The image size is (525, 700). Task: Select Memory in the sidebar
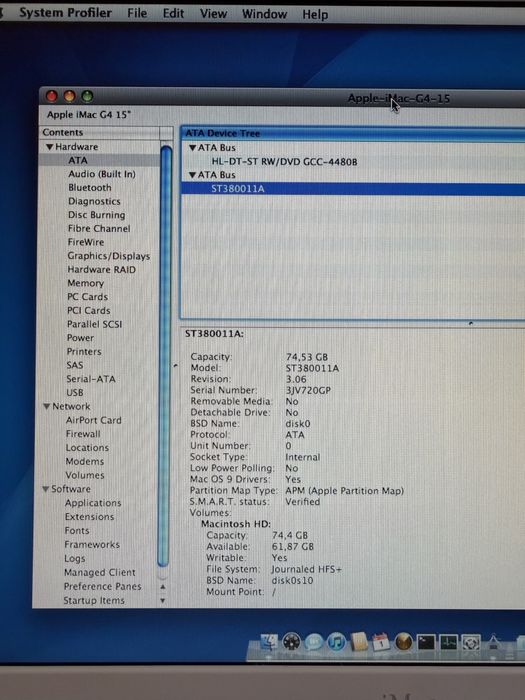coord(85,283)
